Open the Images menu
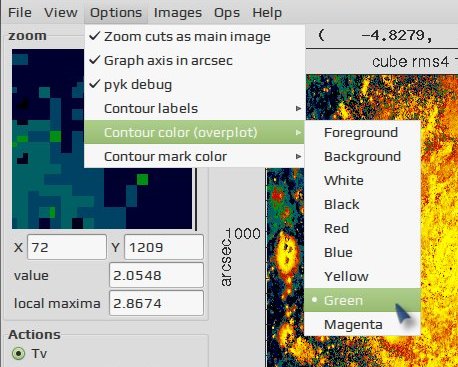458x367 pixels. tap(178, 13)
